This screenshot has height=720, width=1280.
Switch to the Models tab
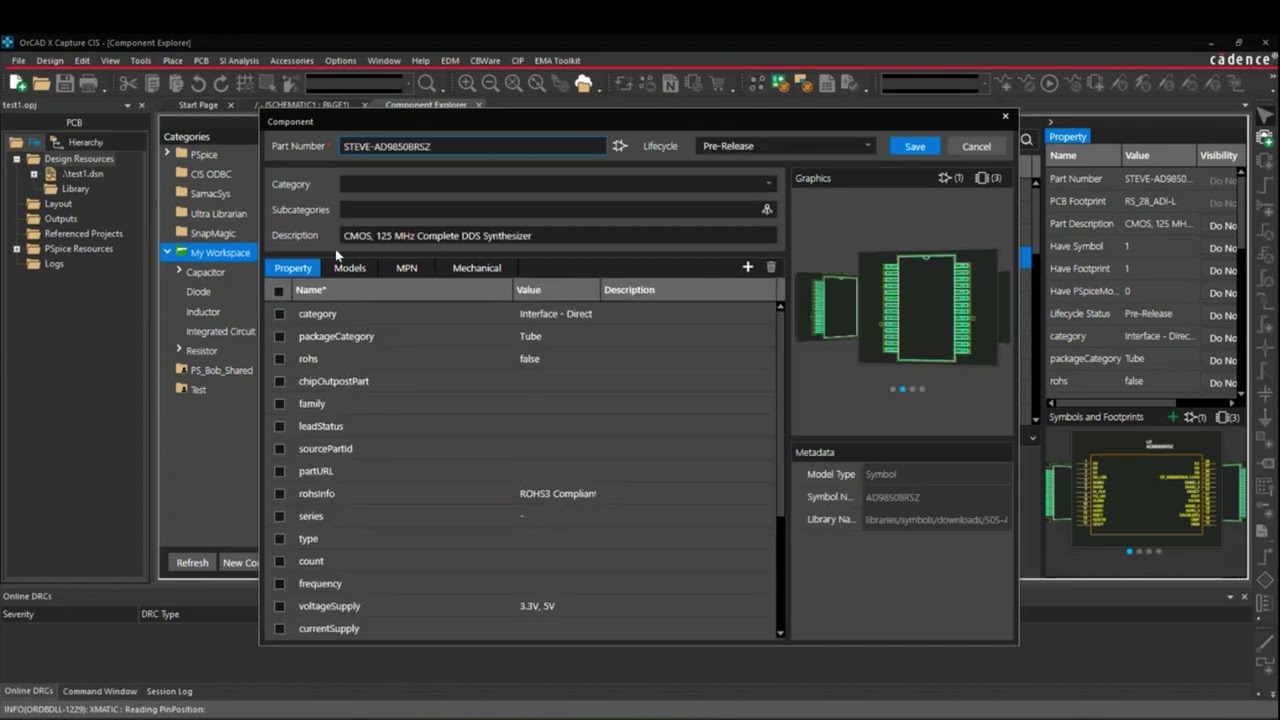tap(350, 268)
